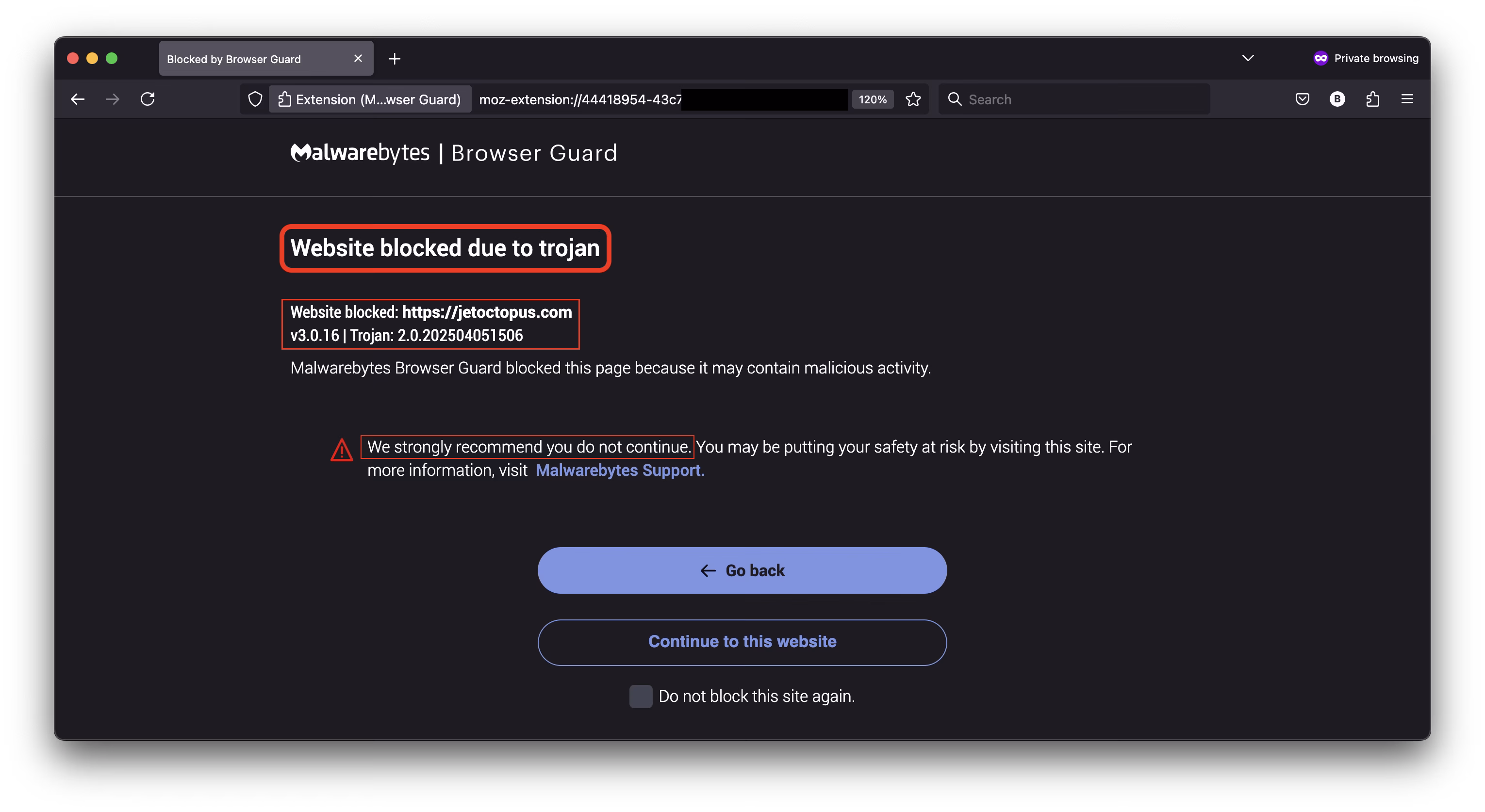Click the red warning triangle icon
Screen dimensions: 1485x812
click(342, 450)
